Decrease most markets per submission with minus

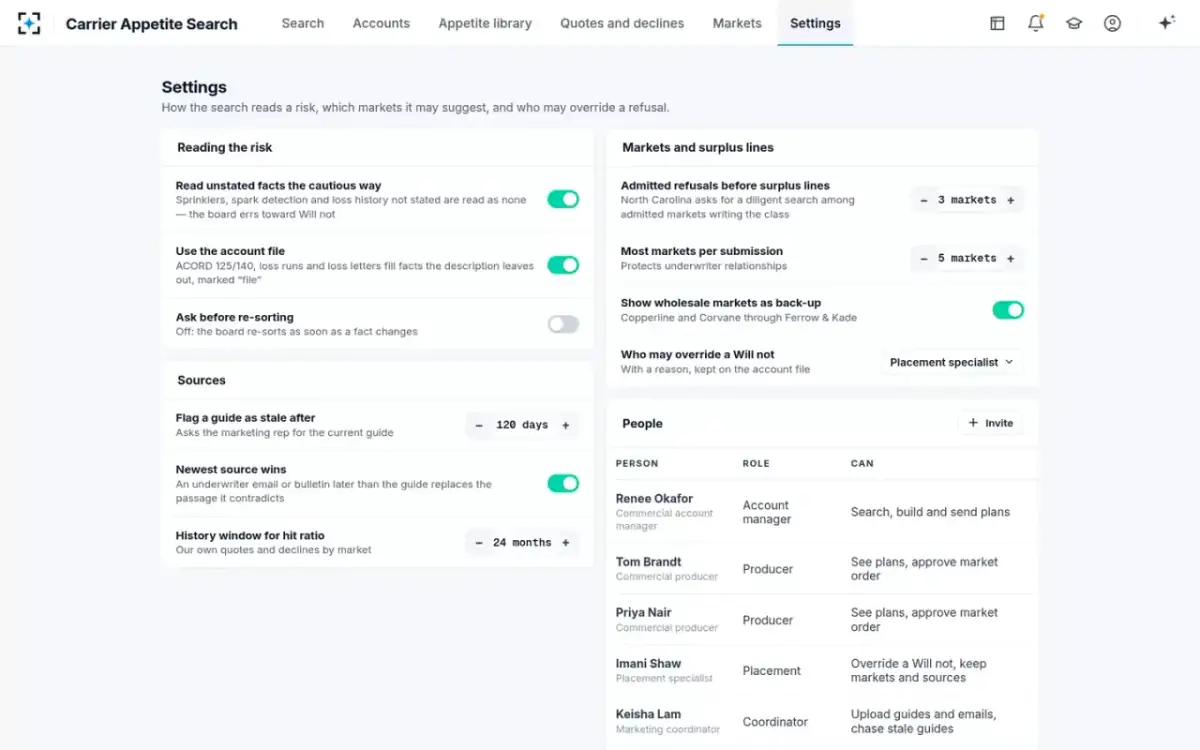[x=924, y=258]
